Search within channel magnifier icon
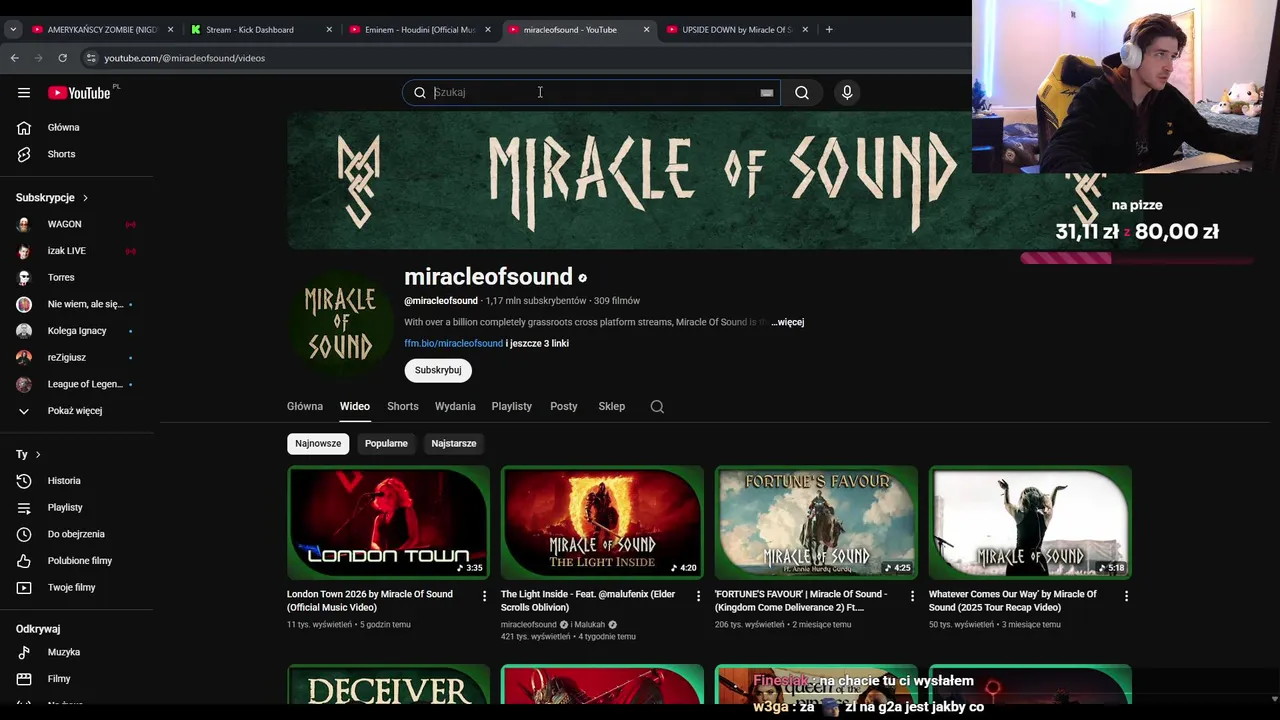 point(657,406)
